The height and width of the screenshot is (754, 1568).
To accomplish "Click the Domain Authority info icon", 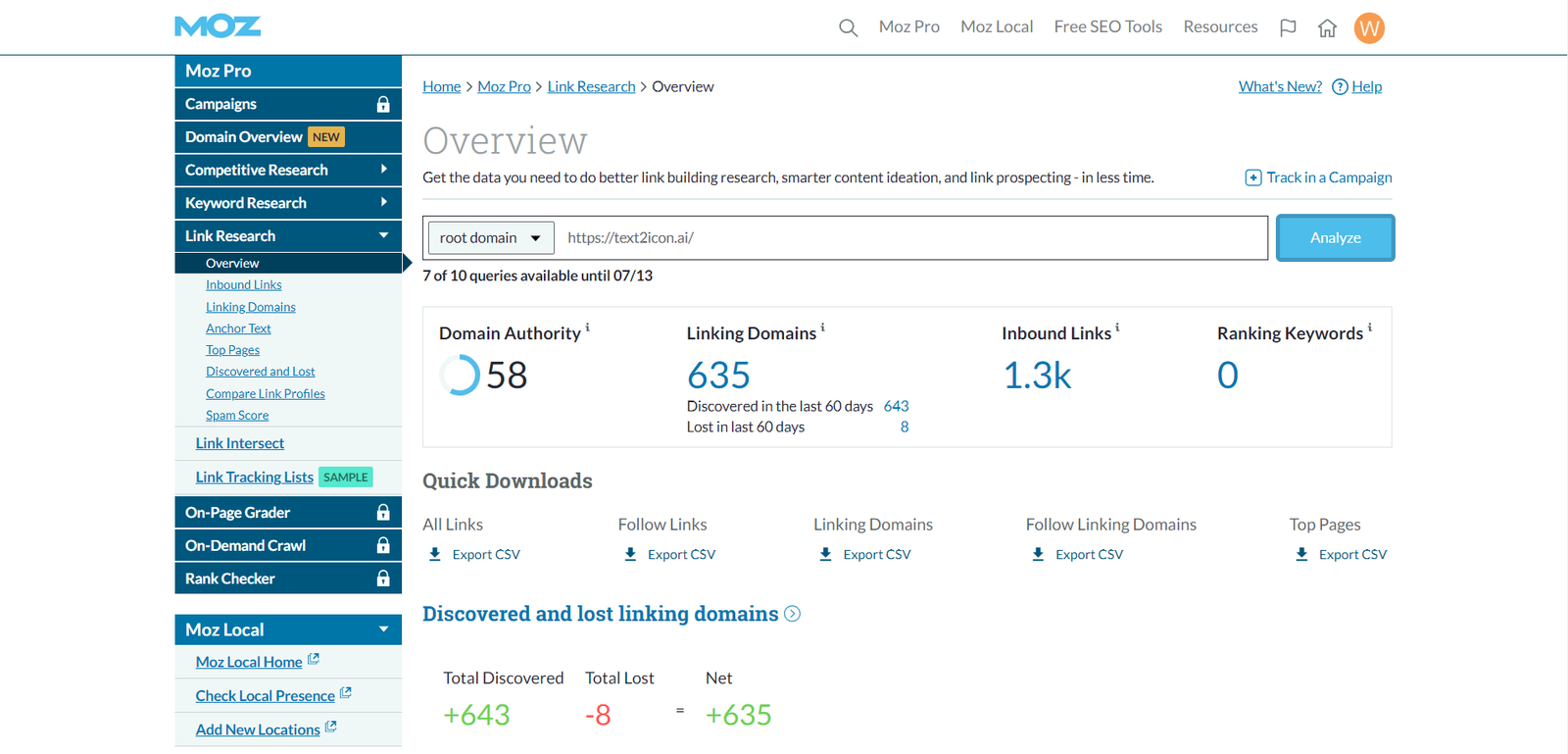I will coord(588,327).
